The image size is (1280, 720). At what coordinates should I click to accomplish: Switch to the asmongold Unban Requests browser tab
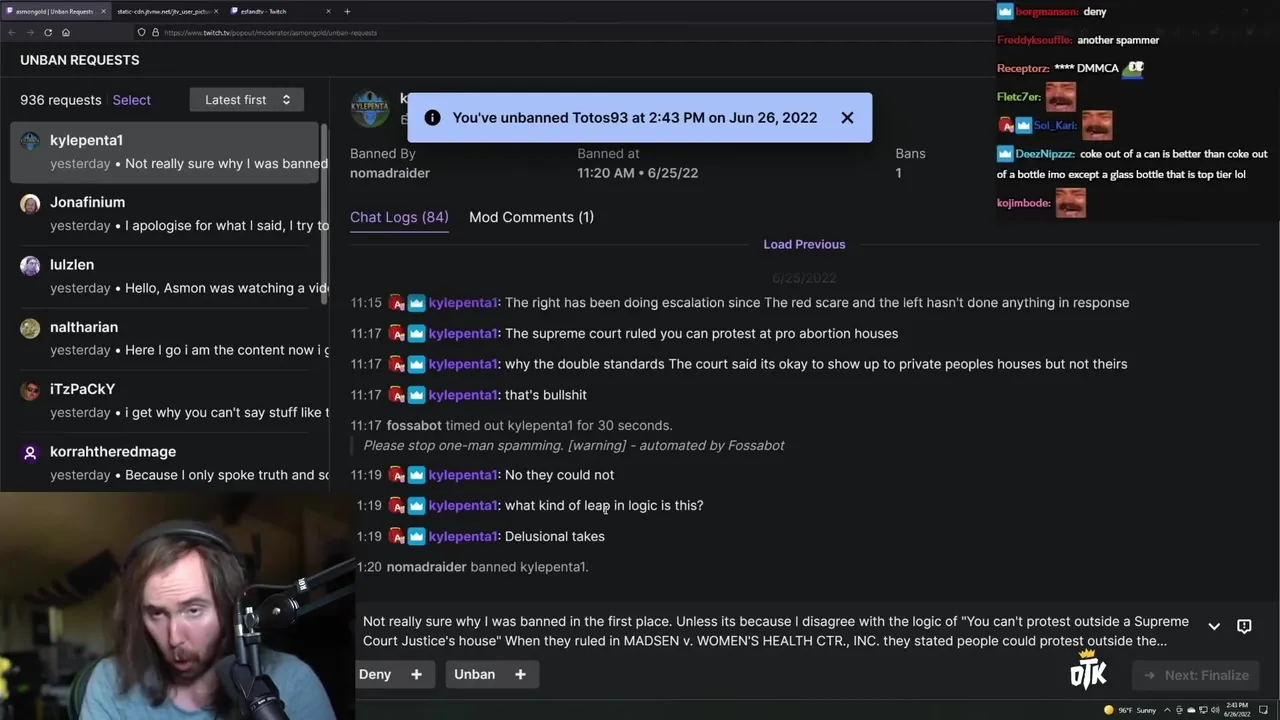55,11
